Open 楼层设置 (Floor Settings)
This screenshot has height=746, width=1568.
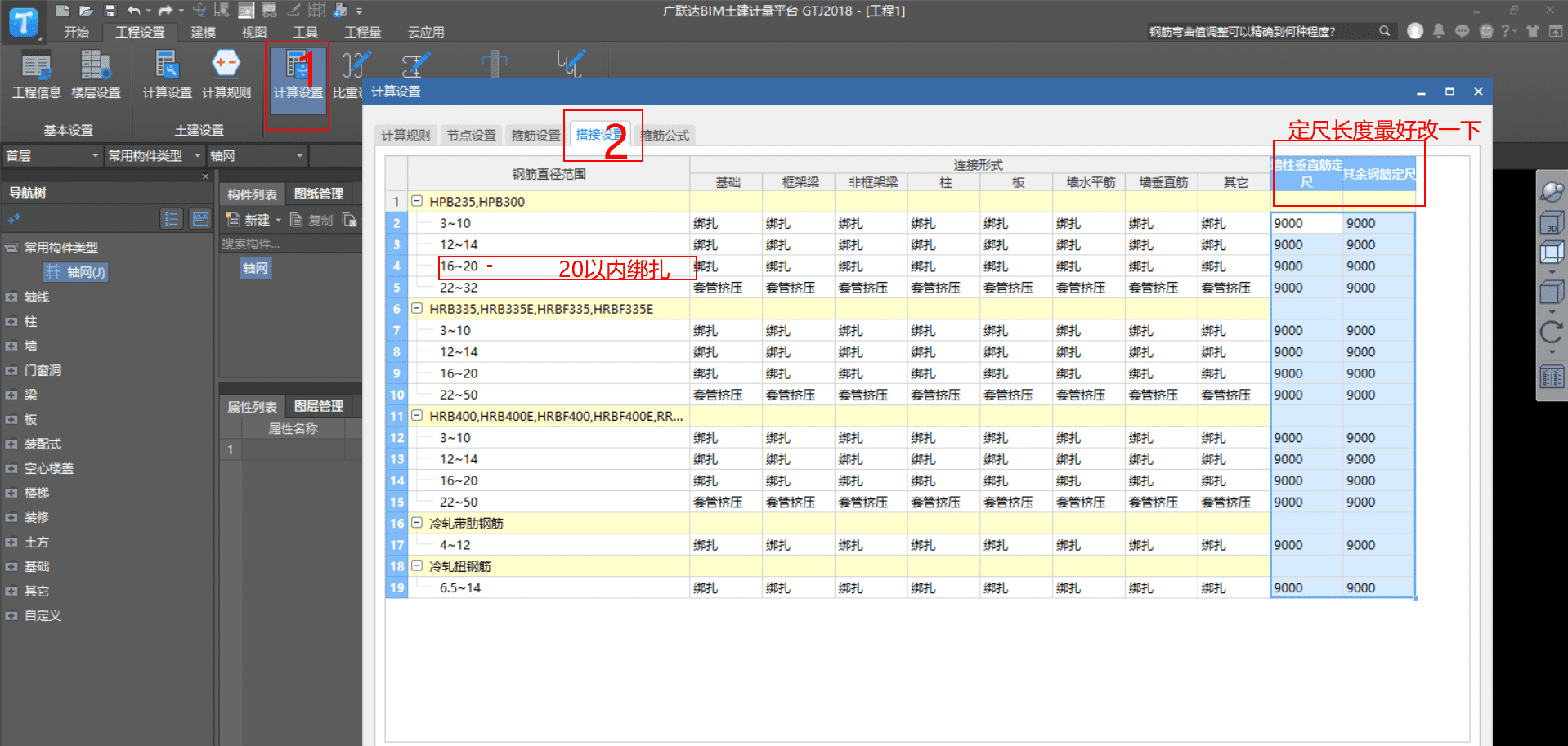96,75
